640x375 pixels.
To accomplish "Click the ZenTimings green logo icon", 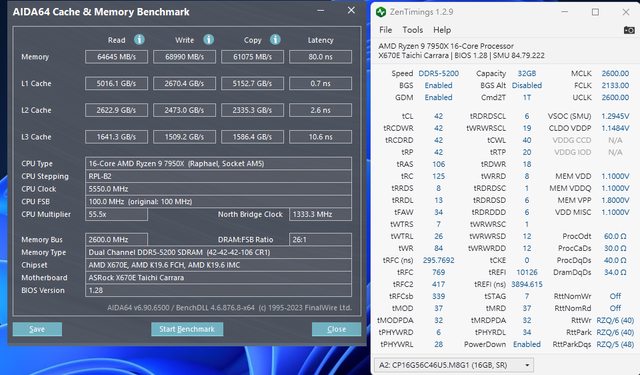I will [x=381, y=12].
